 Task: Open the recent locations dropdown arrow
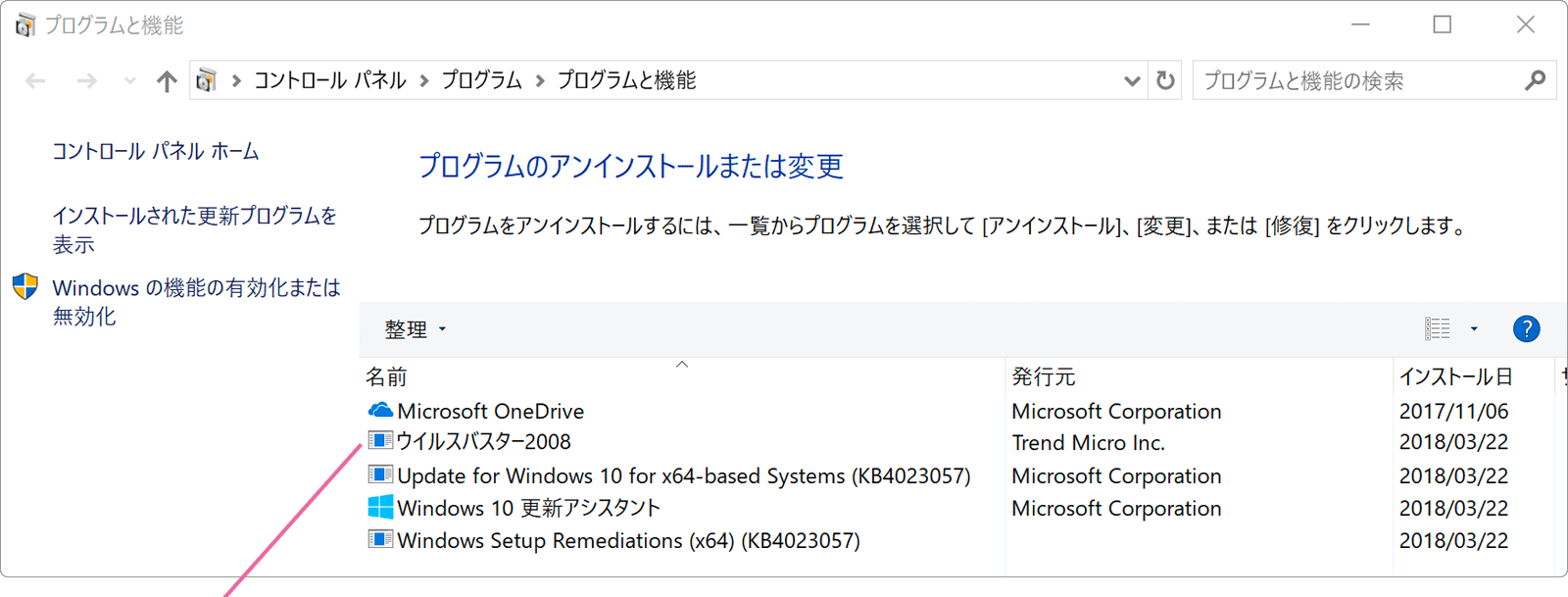[x=130, y=80]
